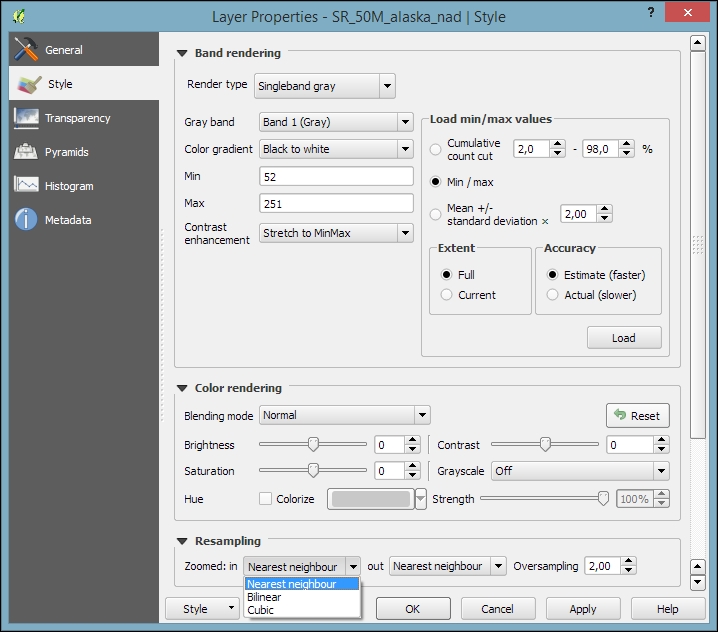Enable the Colorize checkbox

tap(265, 499)
